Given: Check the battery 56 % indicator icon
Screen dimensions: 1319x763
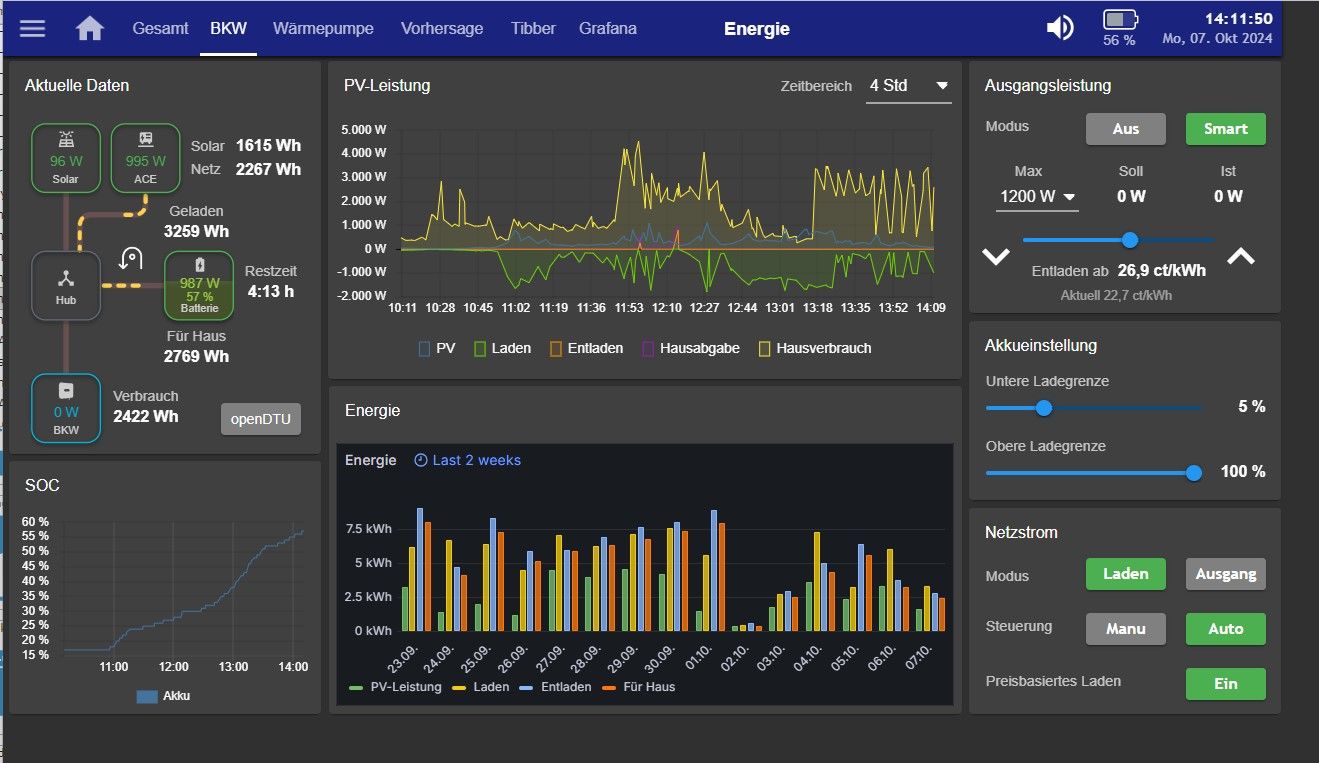Looking at the screenshot, I should click(1120, 19).
